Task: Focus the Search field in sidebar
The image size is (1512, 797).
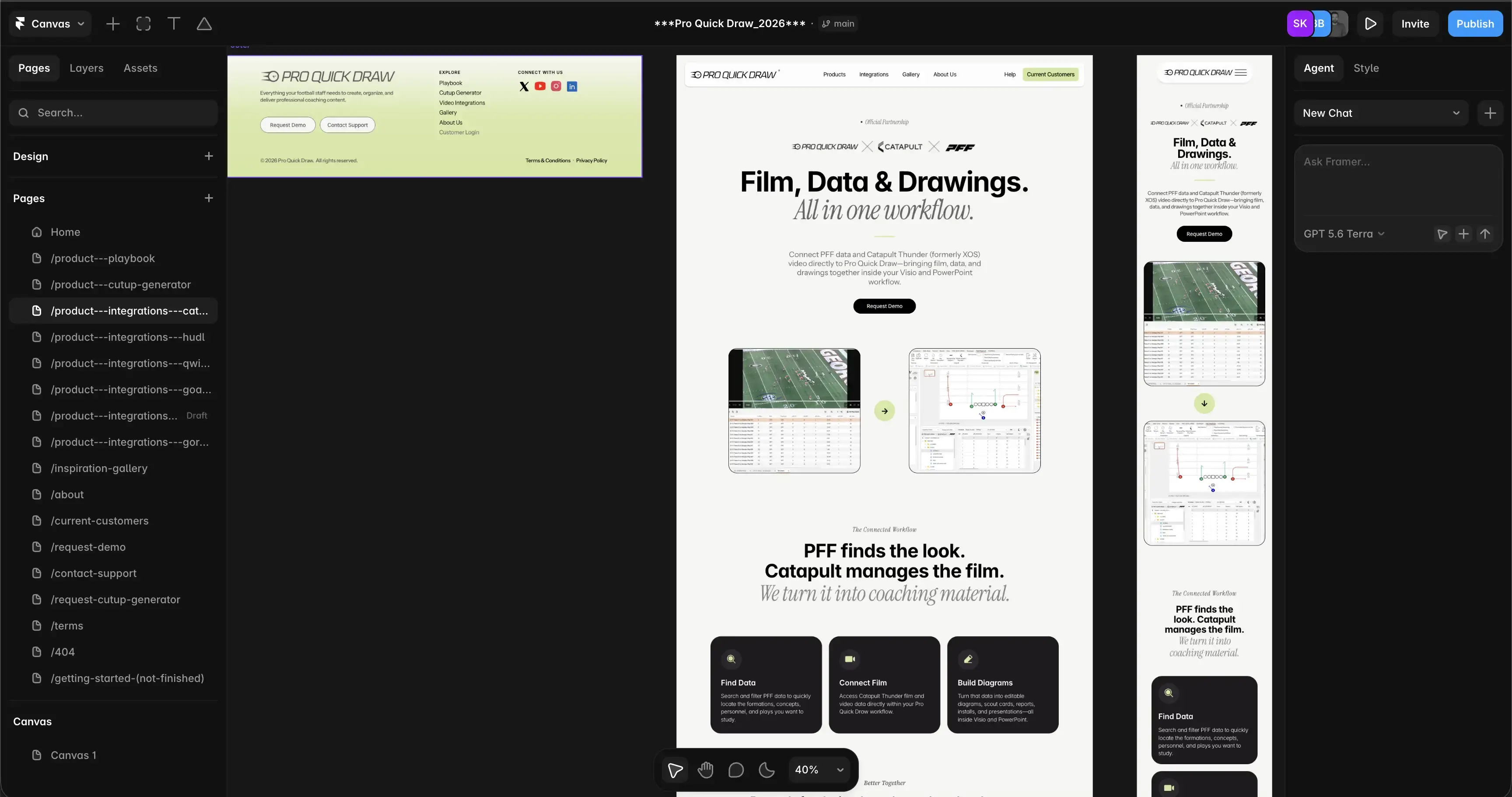Action: (x=113, y=113)
